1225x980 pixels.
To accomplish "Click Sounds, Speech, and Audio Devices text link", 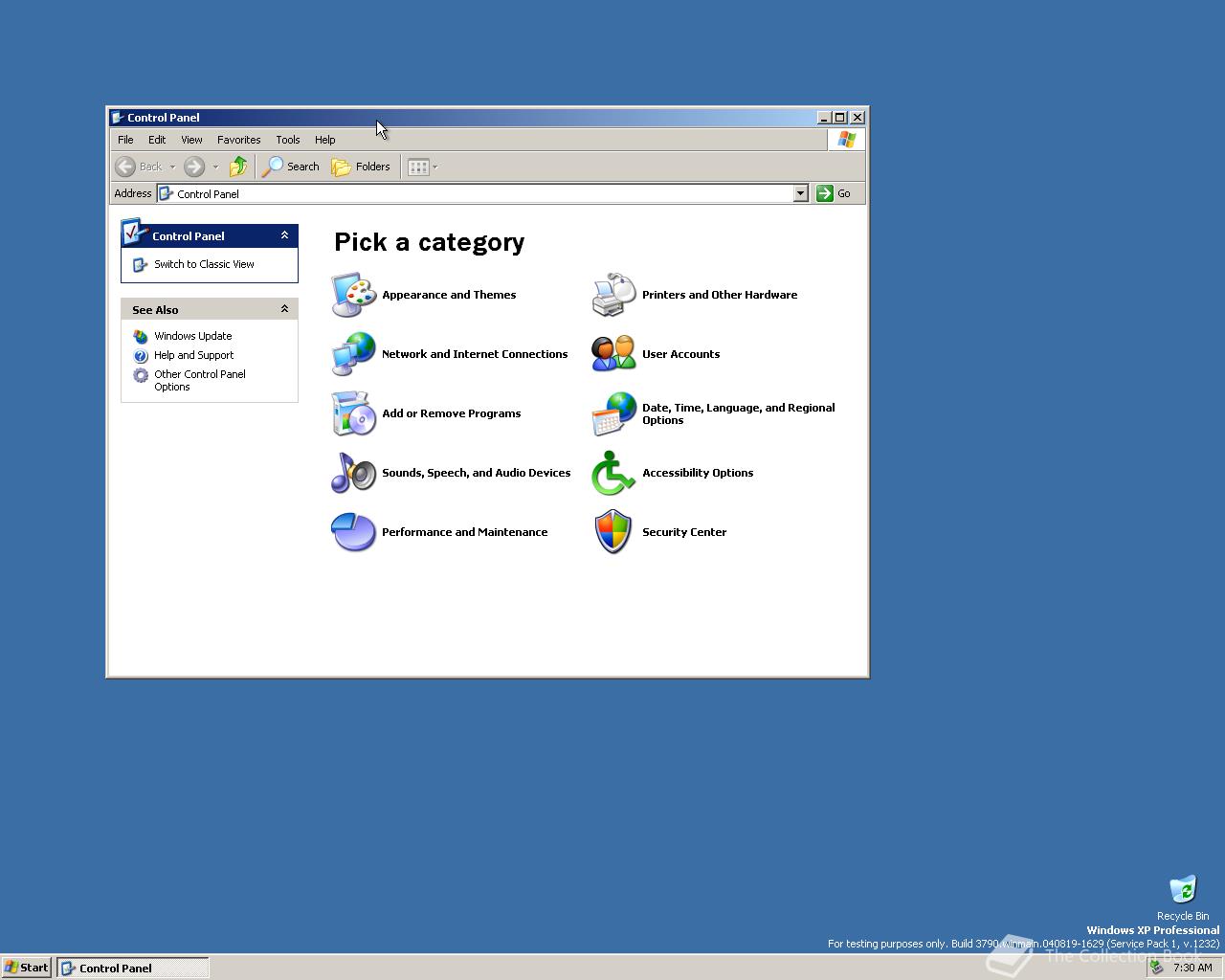I will [x=476, y=473].
